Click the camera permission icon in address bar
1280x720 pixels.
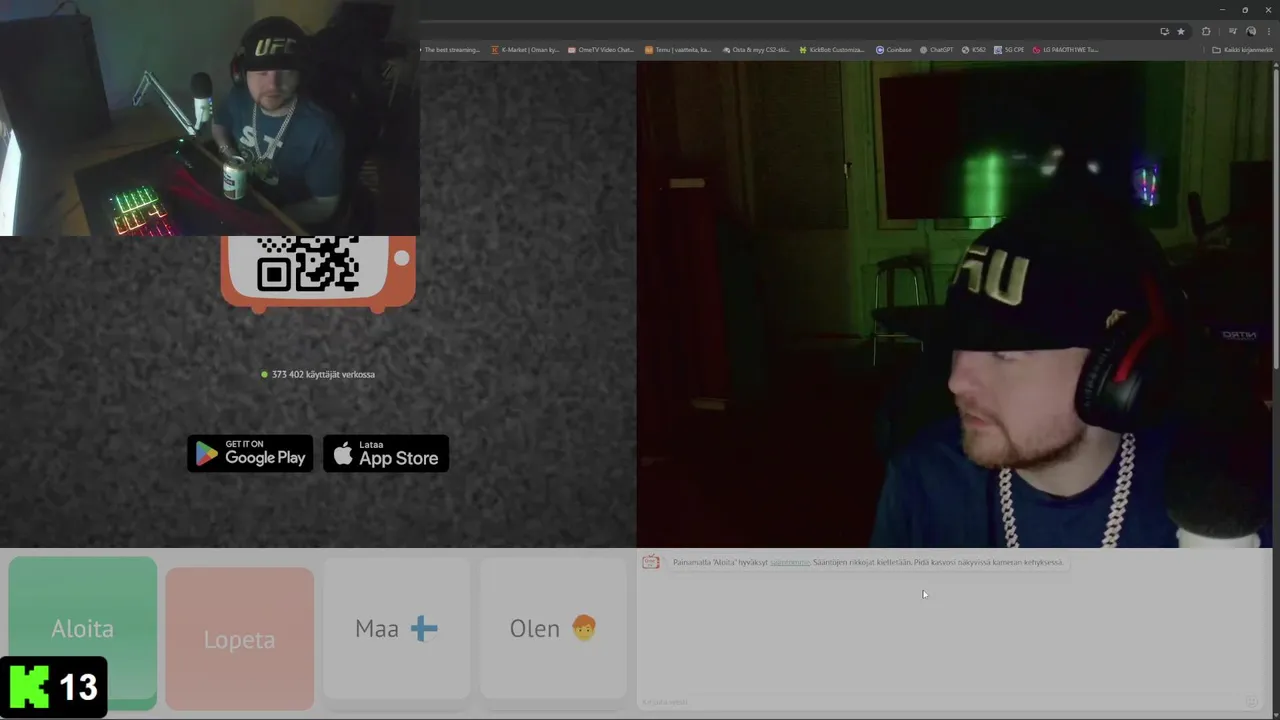1164,32
